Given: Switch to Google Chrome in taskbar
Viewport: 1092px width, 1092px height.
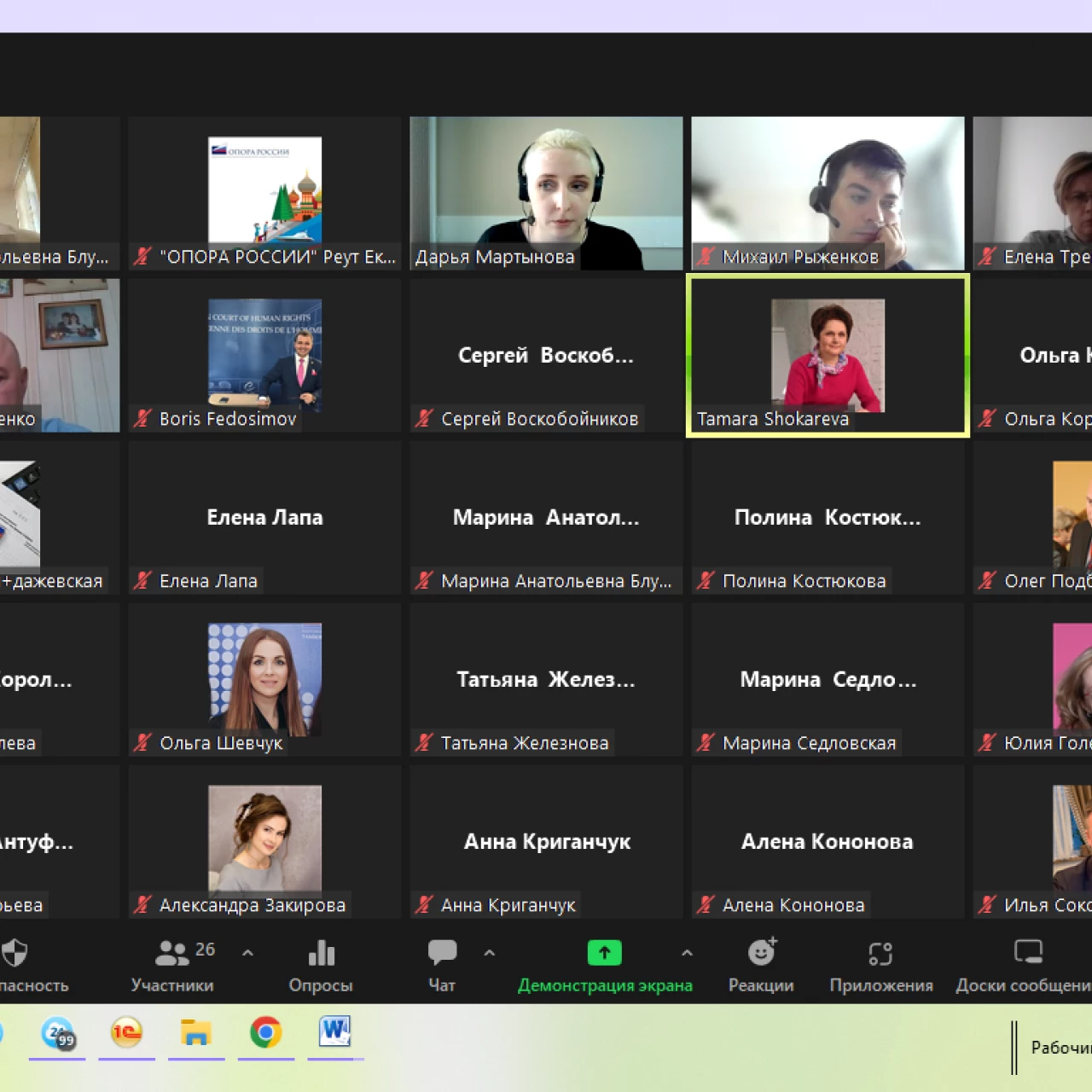Looking at the screenshot, I should click(266, 1032).
